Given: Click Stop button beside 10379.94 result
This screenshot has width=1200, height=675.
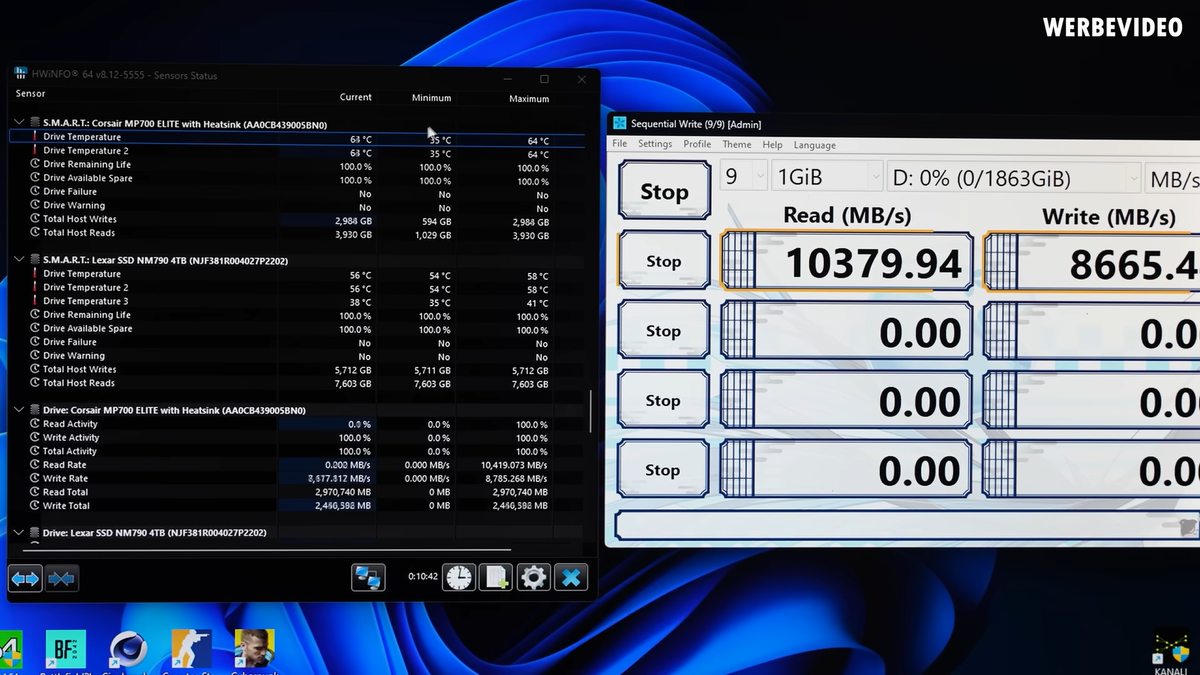Looking at the screenshot, I should click(x=664, y=261).
